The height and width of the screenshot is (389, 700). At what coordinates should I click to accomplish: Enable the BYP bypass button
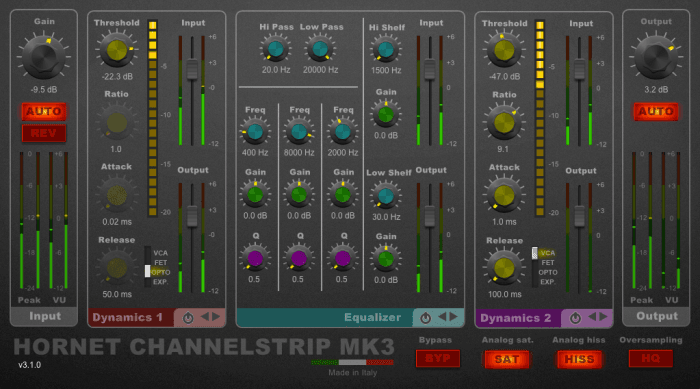(x=438, y=359)
